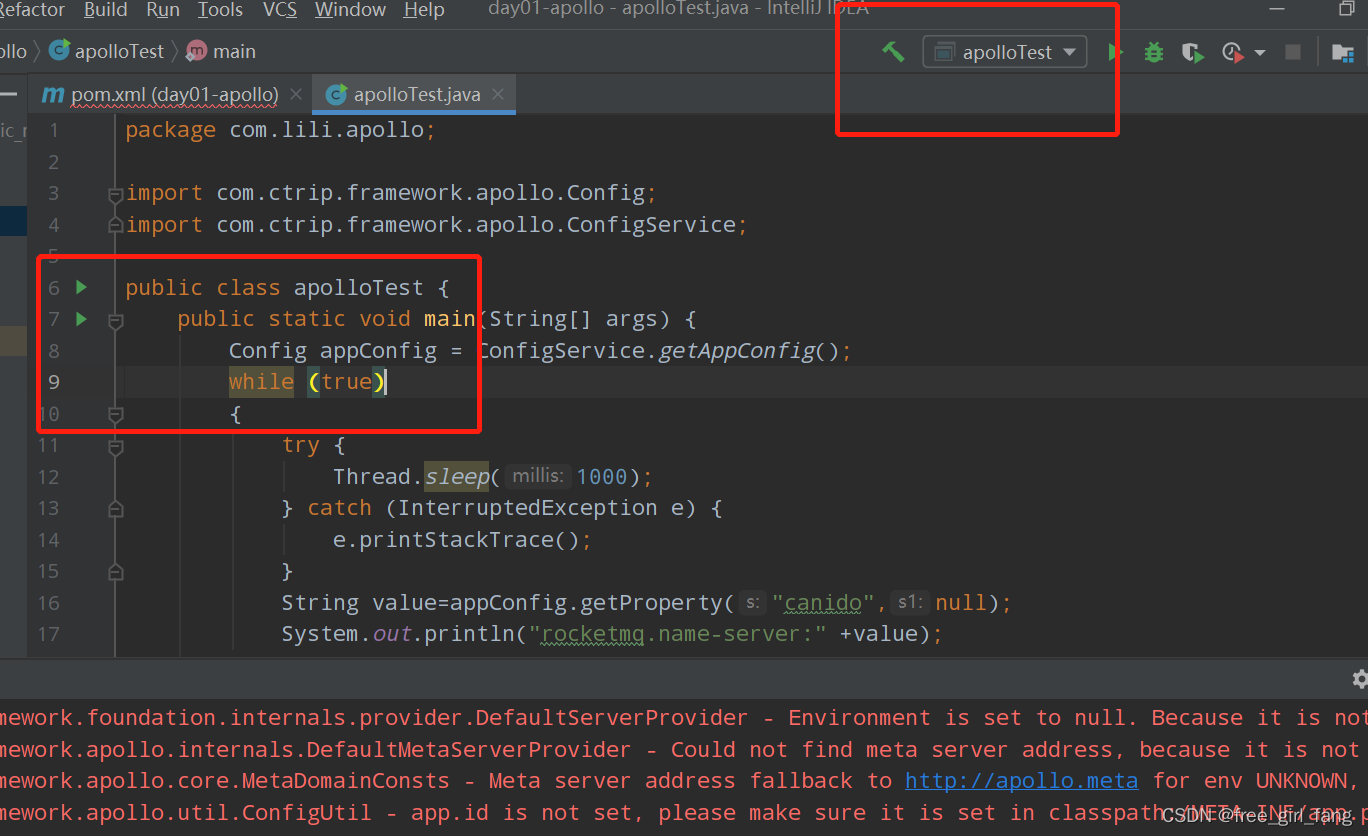This screenshot has height=836, width=1368.
Task: Open the Build menu
Action: pyautogui.click(x=106, y=10)
